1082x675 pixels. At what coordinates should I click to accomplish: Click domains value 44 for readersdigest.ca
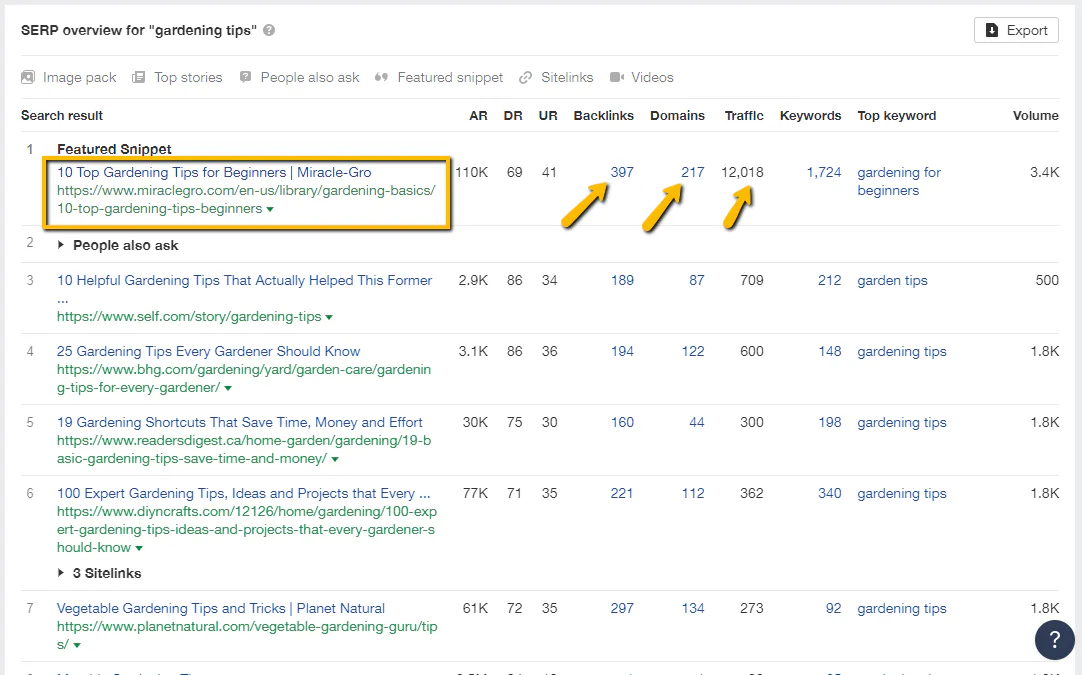click(x=697, y=422)
